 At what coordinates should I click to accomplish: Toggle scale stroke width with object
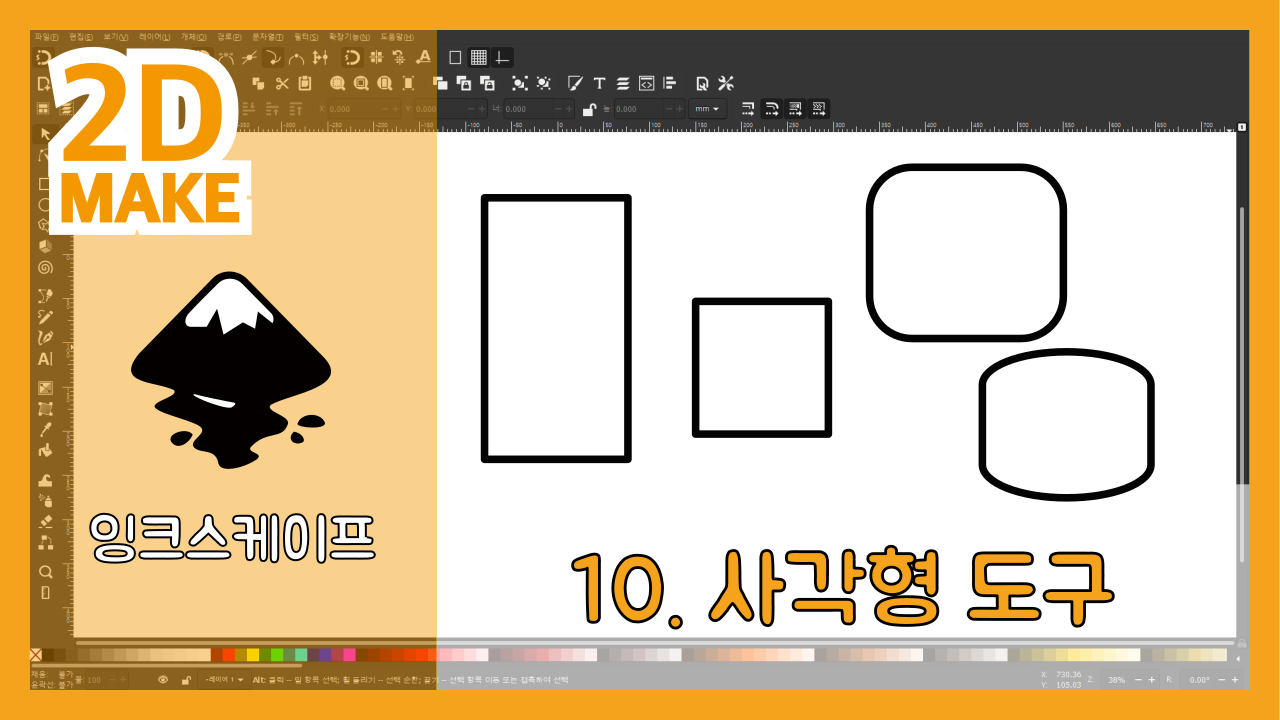click(x=748, y=109)
